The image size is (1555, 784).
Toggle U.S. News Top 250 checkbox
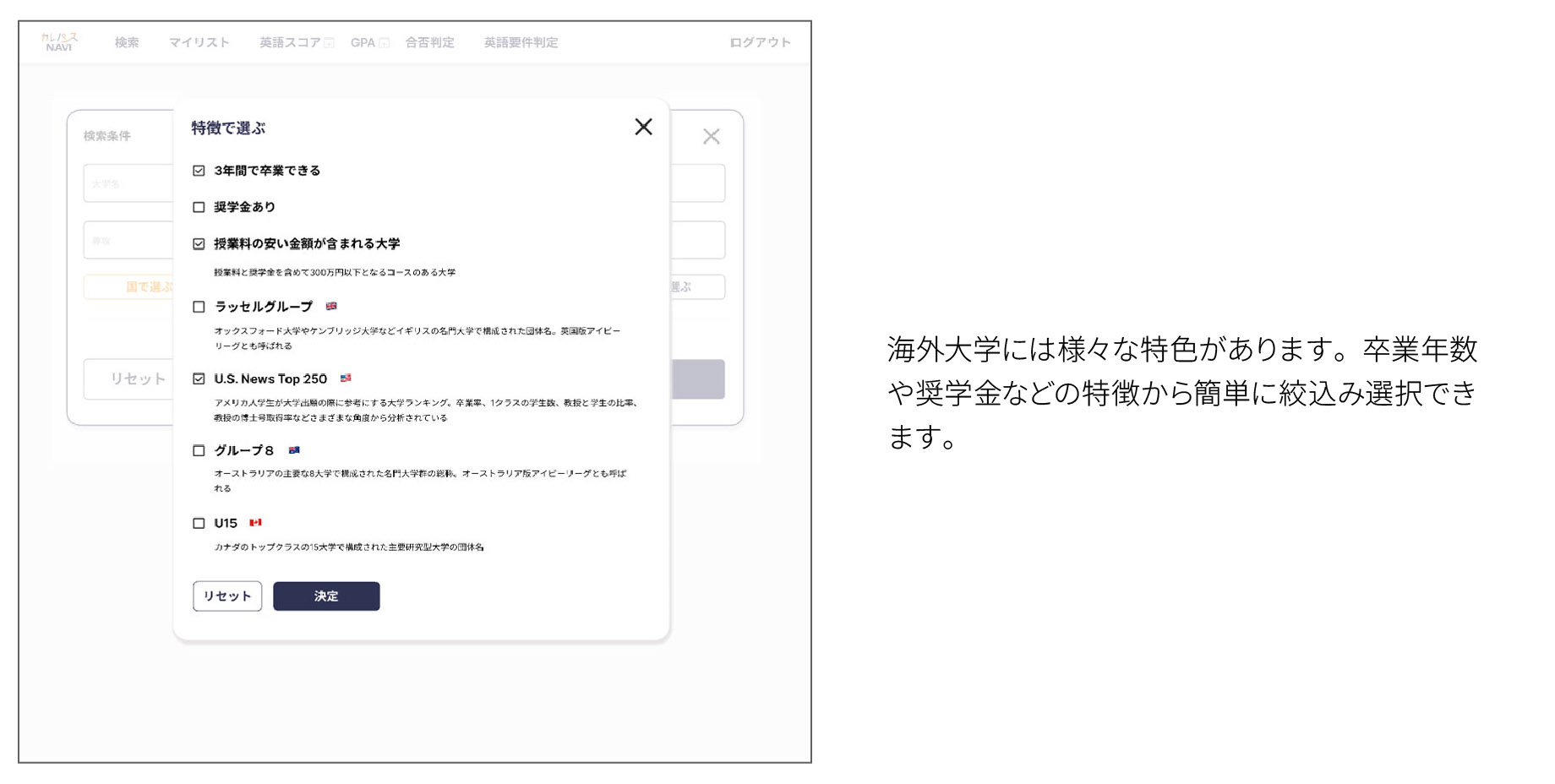pyautogui.click(x=199, y=378)
